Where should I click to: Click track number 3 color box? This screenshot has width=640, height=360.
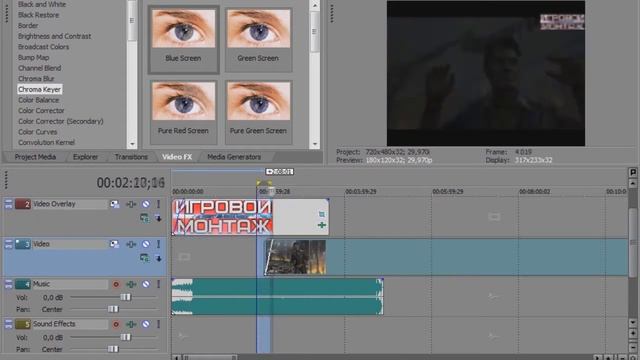pos(23,244)
